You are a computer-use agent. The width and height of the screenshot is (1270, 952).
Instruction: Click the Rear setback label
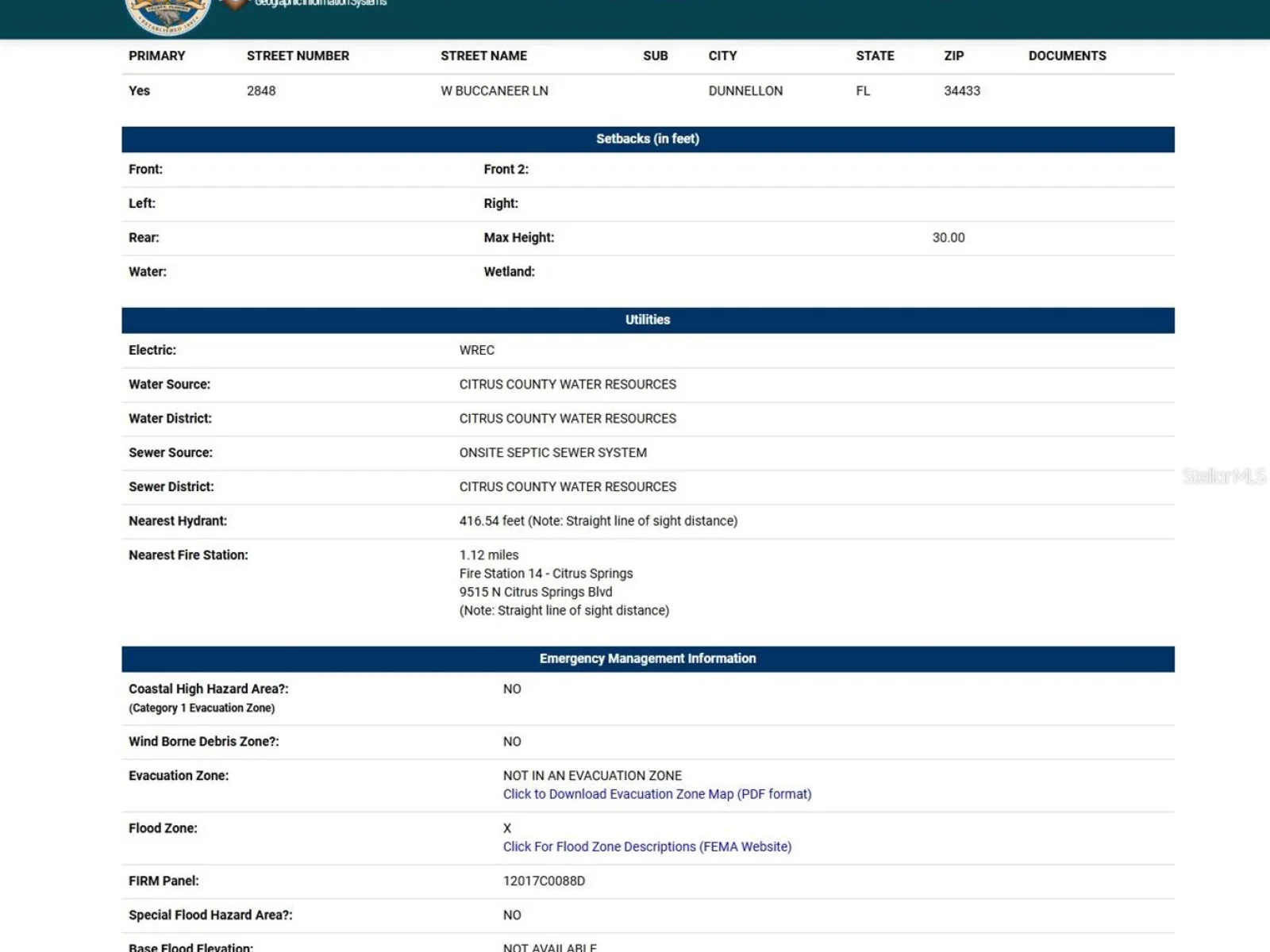(x=144, y=237)
